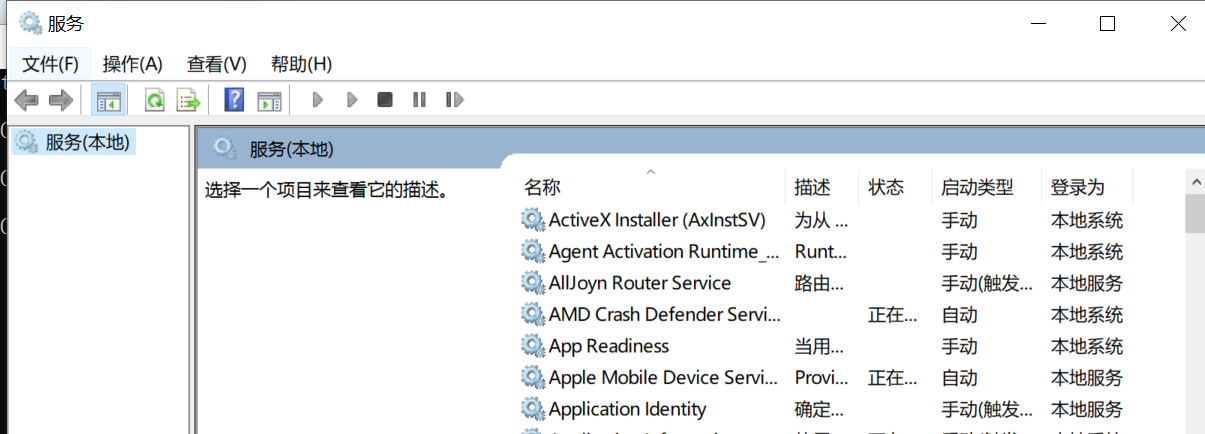1205x434 pixels.
Task: Maximize the 服务 window
Action: point(1107,24)
